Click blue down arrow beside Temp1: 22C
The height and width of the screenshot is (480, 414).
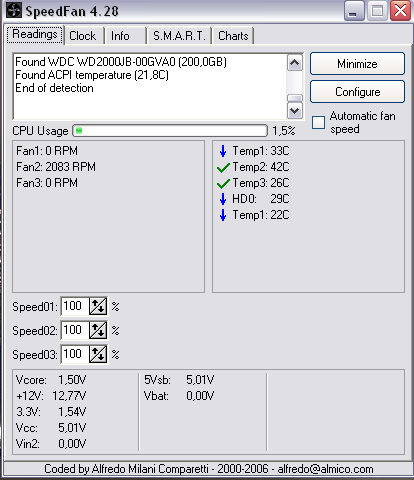pos(223,215)
